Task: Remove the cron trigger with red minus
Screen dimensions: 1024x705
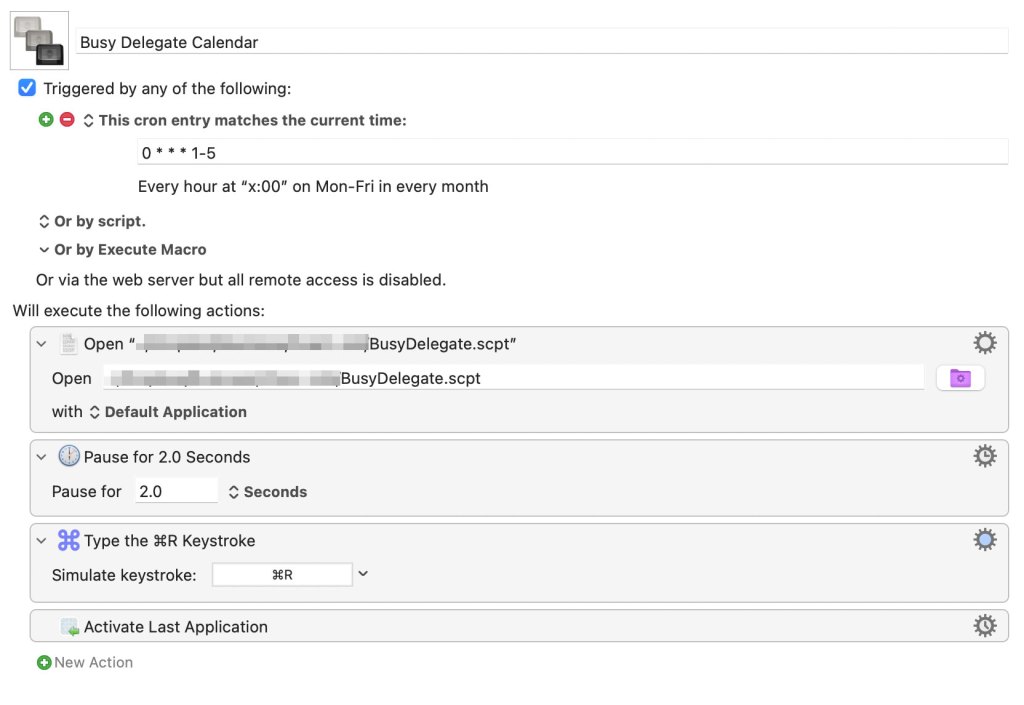Action: (67, 120)
